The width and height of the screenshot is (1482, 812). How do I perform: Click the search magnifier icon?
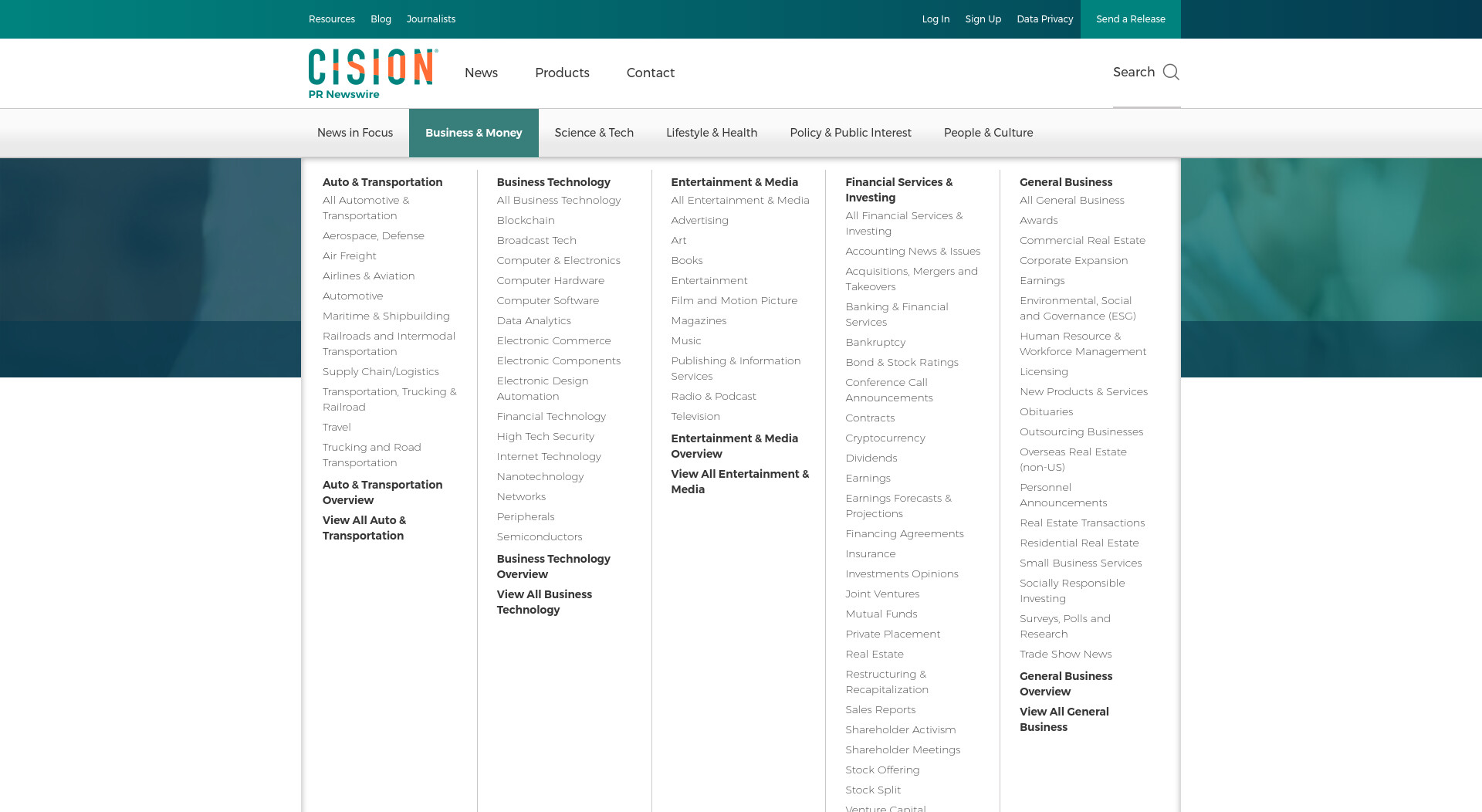tap(1171, 73)
